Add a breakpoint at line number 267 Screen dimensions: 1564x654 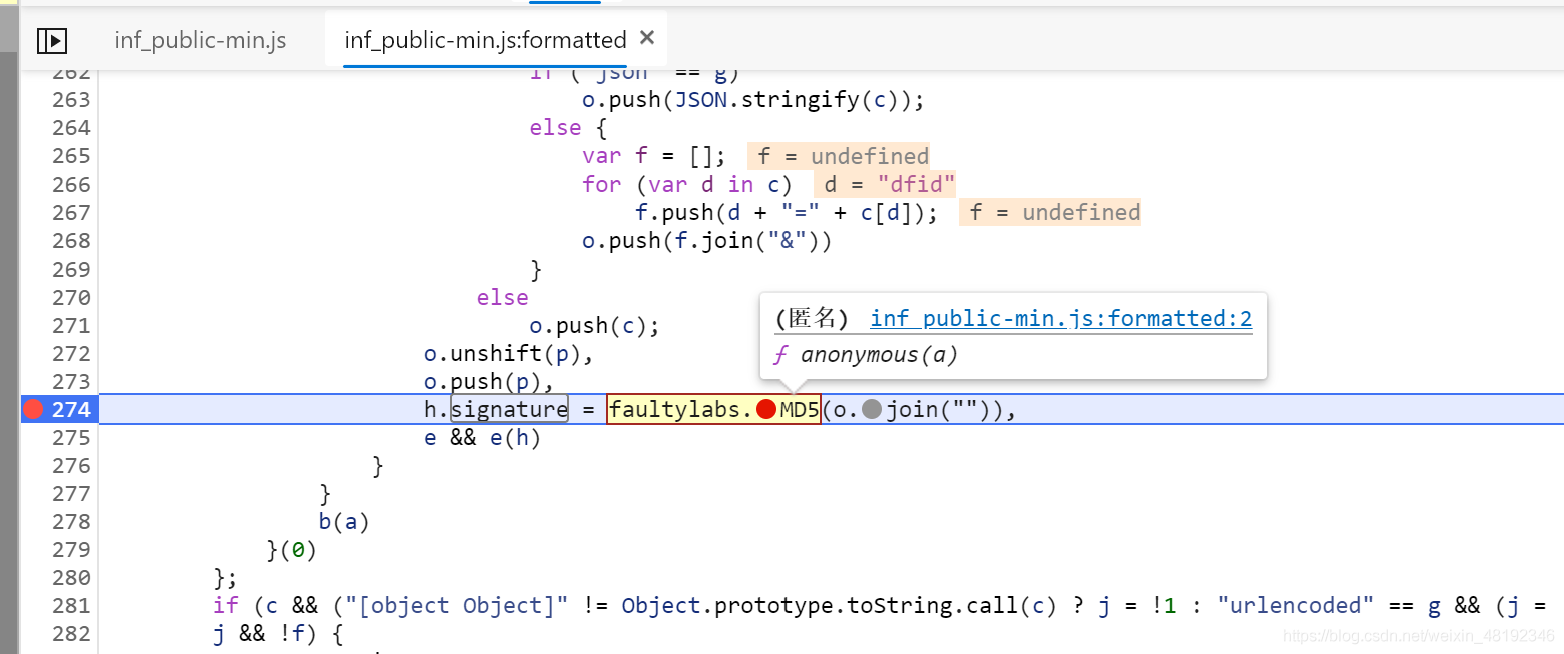coord(70,212)
